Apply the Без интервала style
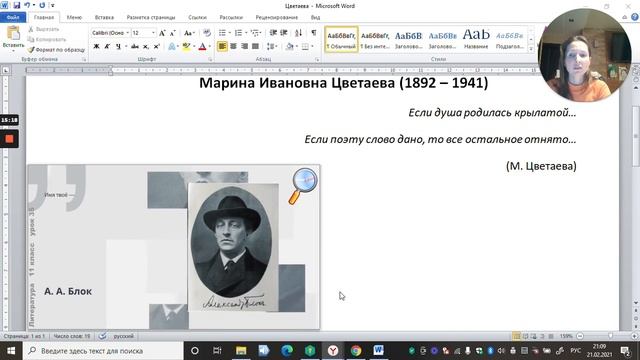 (x=375, y=40)
